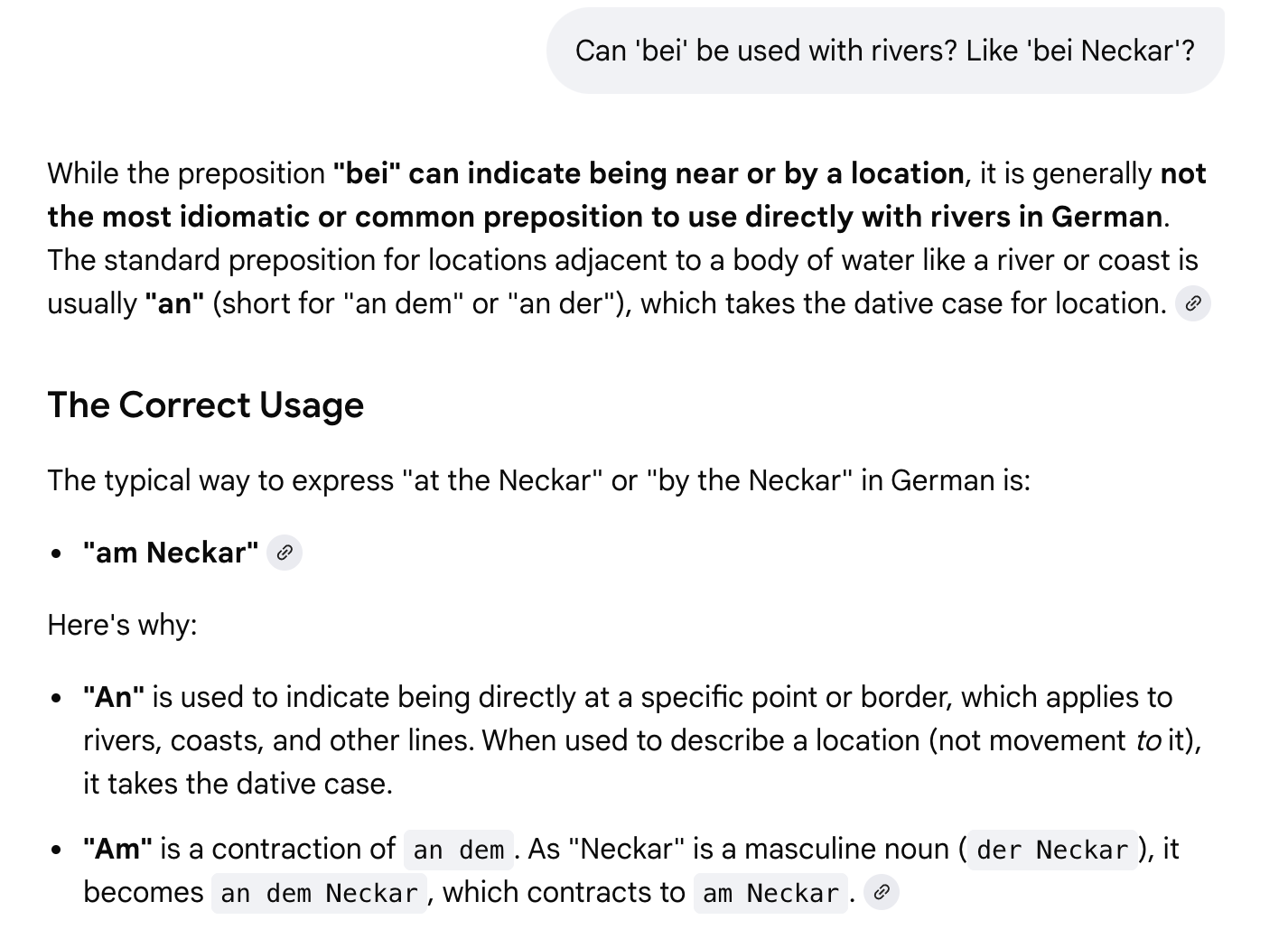Open source link icon after 'am Neckar' code snippet
The width and height of the screenshot is (1288, 948).
(x=881, y=892)
